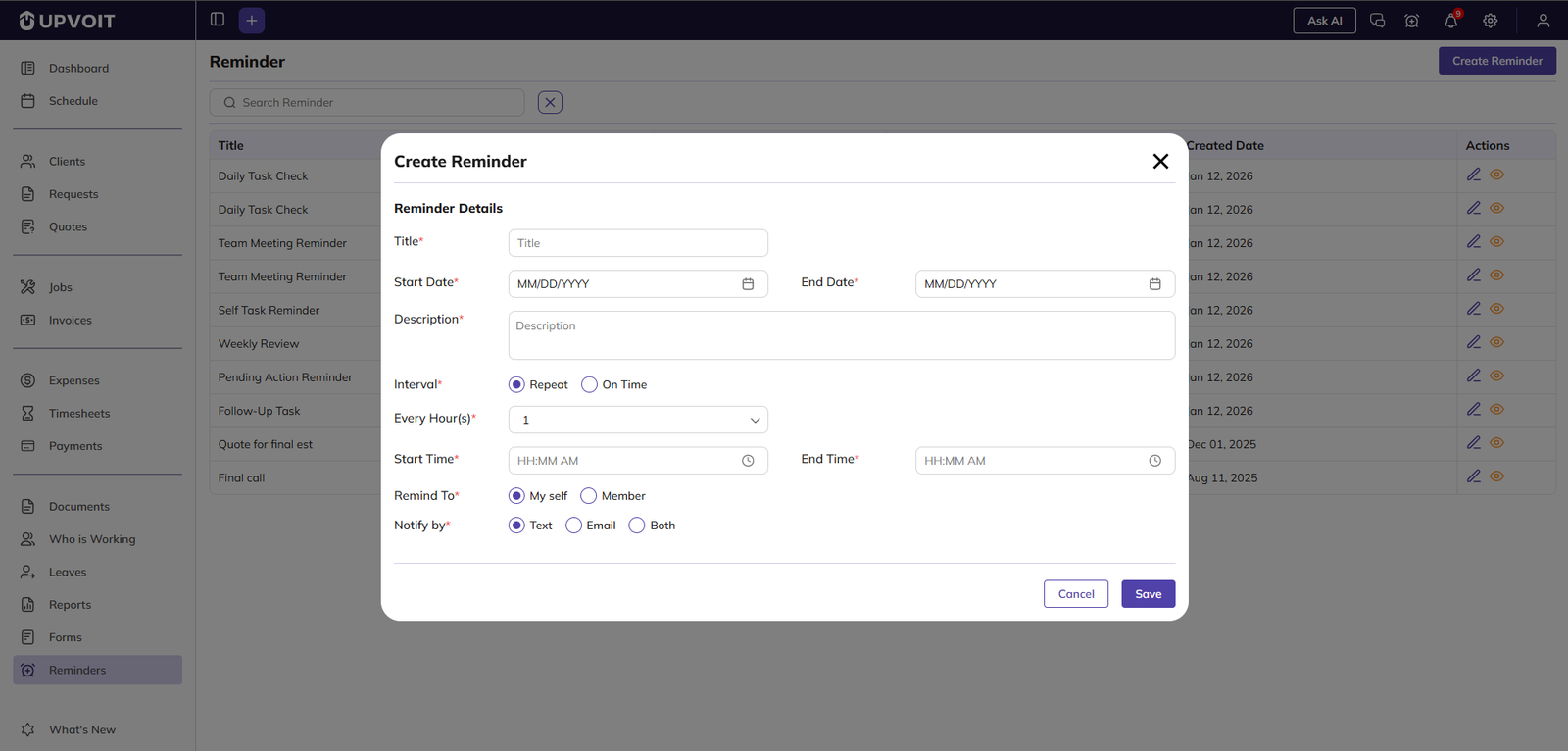Open settings gear in top bar
This screenshot has height=751, width=1568.
(1490, 21)
